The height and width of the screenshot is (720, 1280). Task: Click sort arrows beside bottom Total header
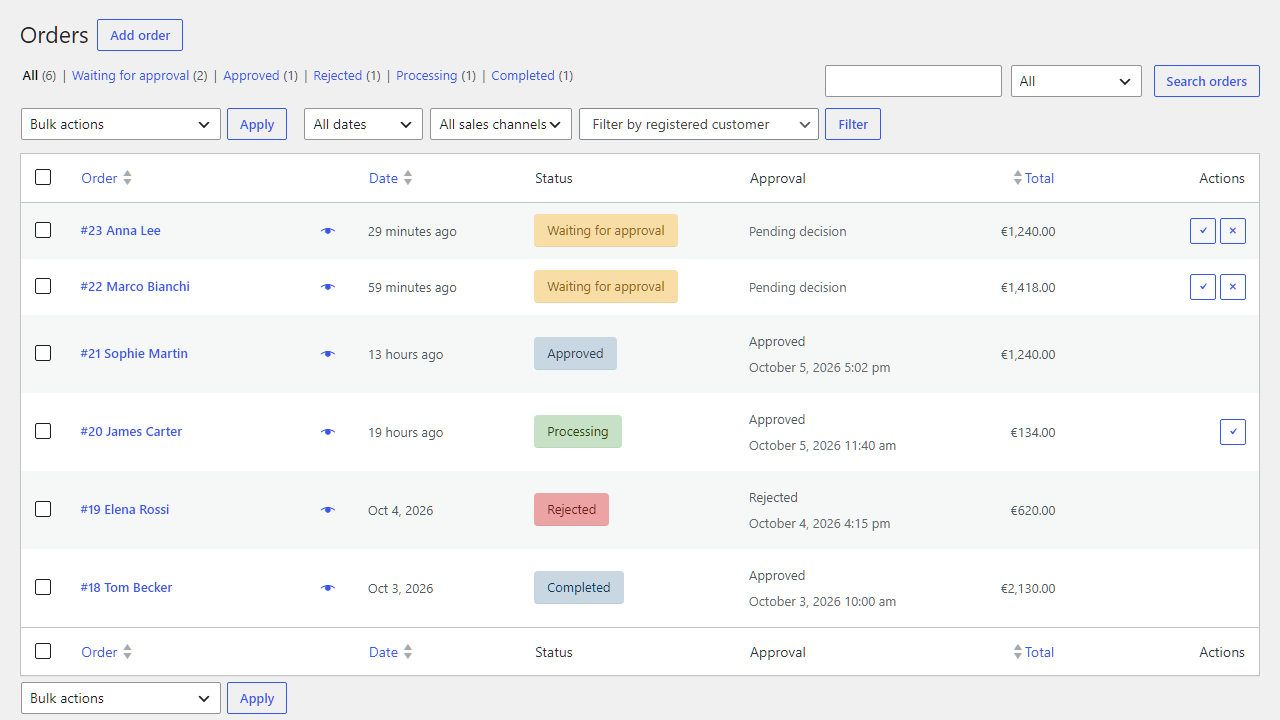[x=1018, y=652]
